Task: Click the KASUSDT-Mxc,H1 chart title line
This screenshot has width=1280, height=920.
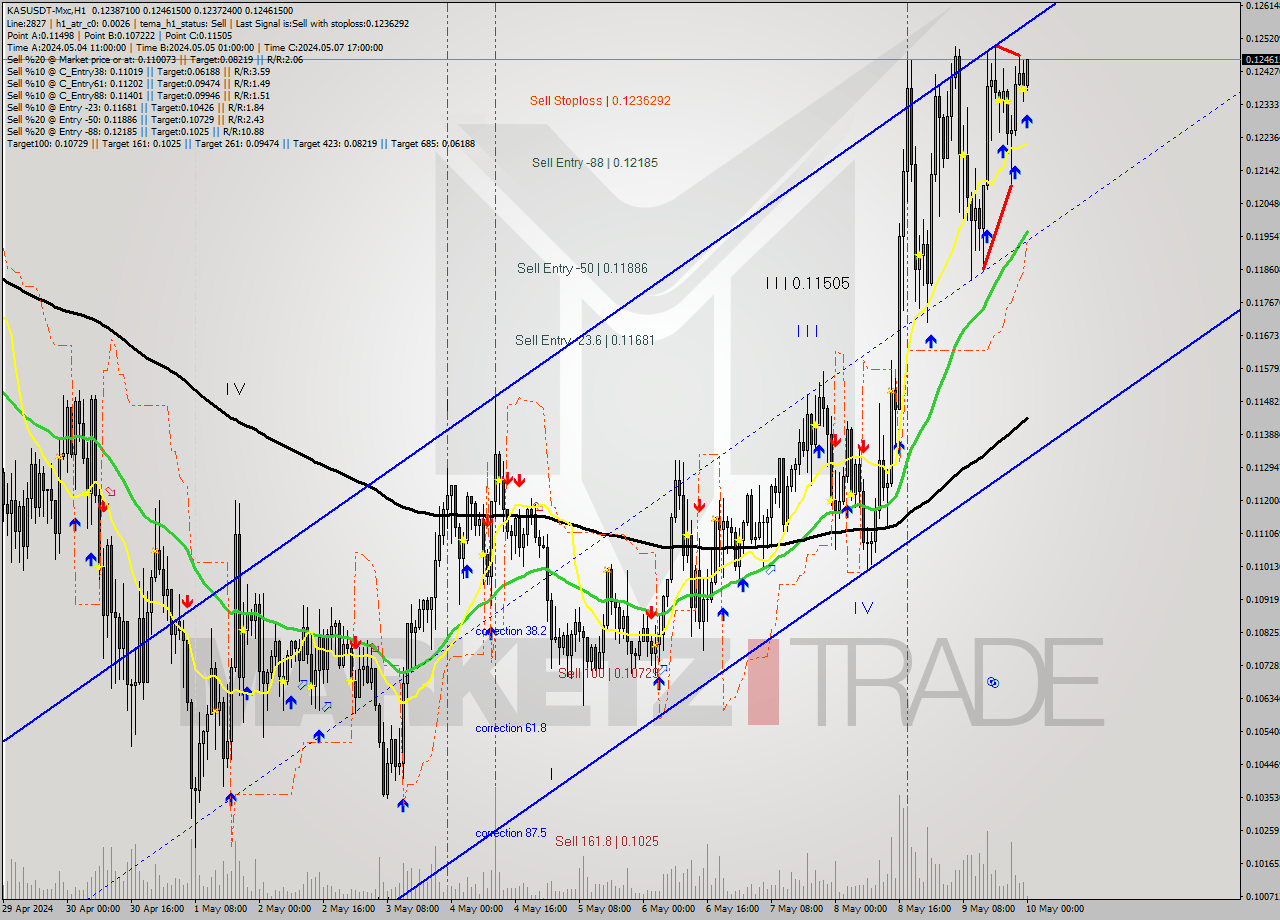Action: click(x=150, y=10)
